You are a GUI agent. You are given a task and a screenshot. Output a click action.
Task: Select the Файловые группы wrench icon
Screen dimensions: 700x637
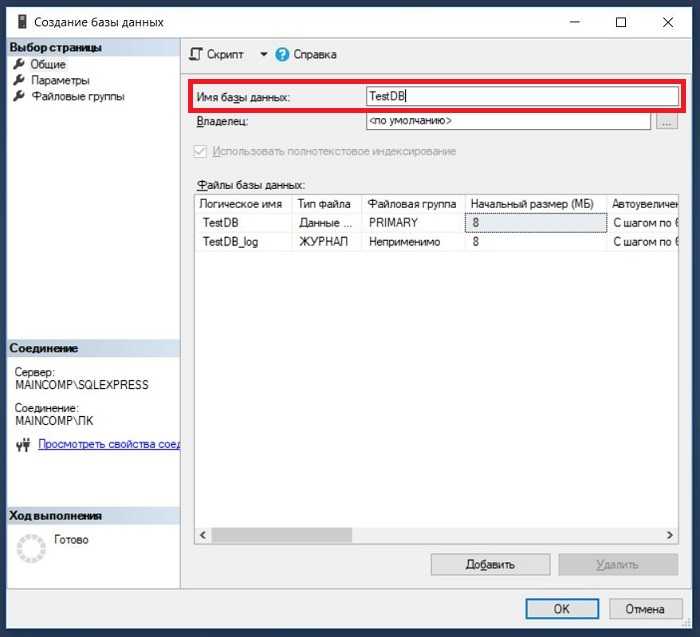18,96
